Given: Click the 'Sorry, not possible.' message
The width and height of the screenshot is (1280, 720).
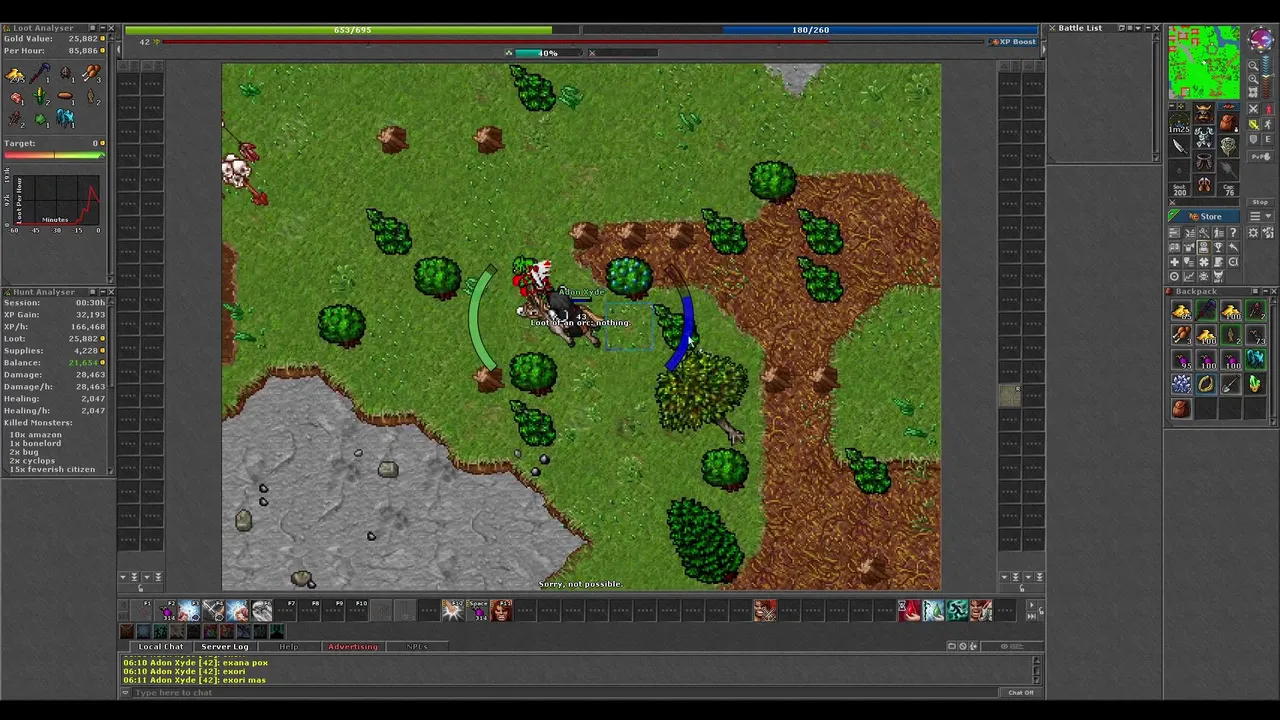Looking at the screenshot, I should pos(580,584).
